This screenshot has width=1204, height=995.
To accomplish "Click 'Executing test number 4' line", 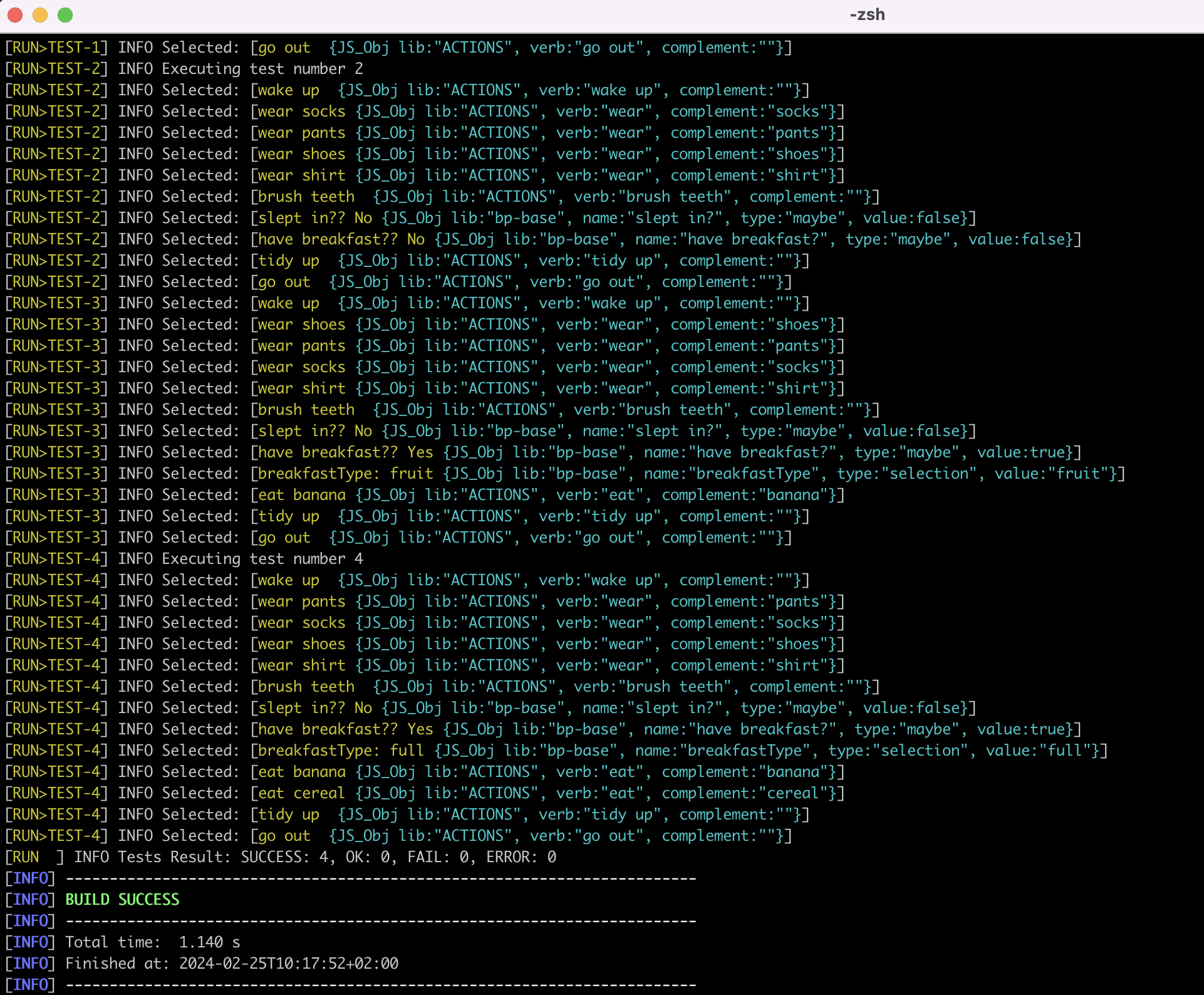I will [184, 559].
